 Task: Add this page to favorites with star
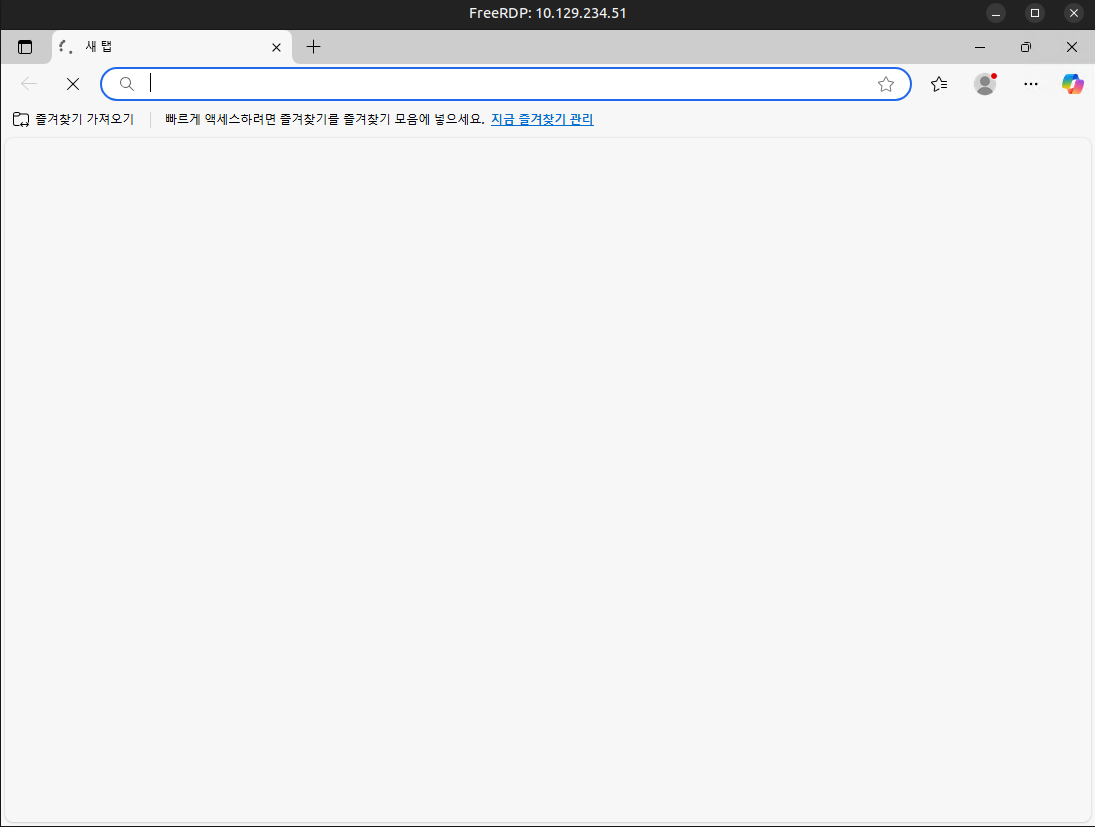click(886, 84)
